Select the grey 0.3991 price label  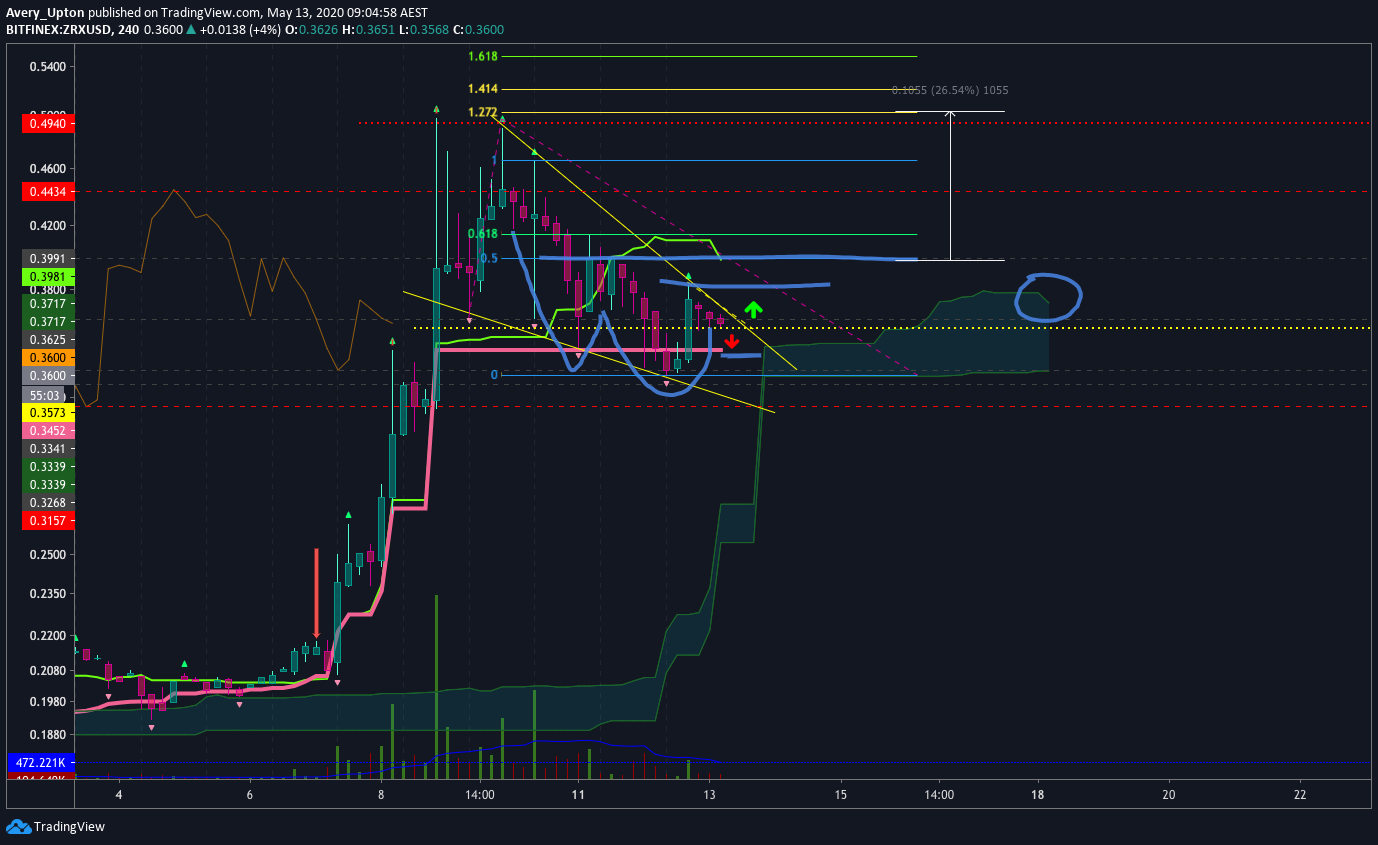tap(47, 258)
